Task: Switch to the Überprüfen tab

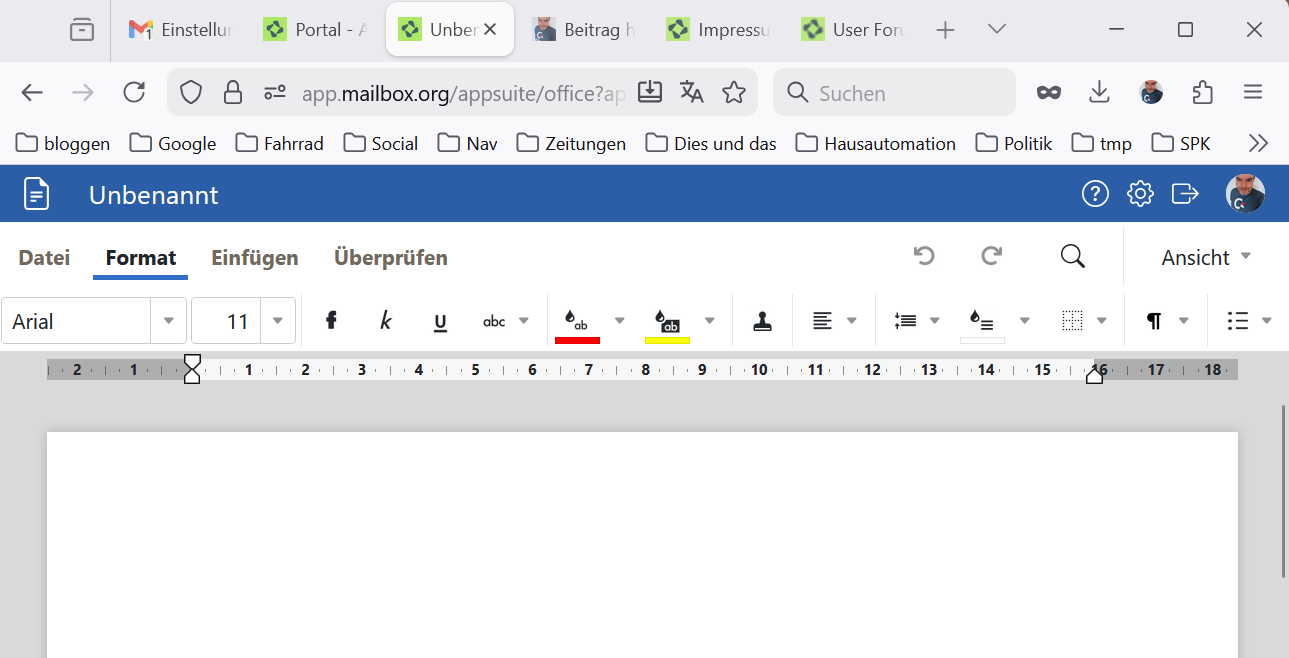Action: click(390, 257)
